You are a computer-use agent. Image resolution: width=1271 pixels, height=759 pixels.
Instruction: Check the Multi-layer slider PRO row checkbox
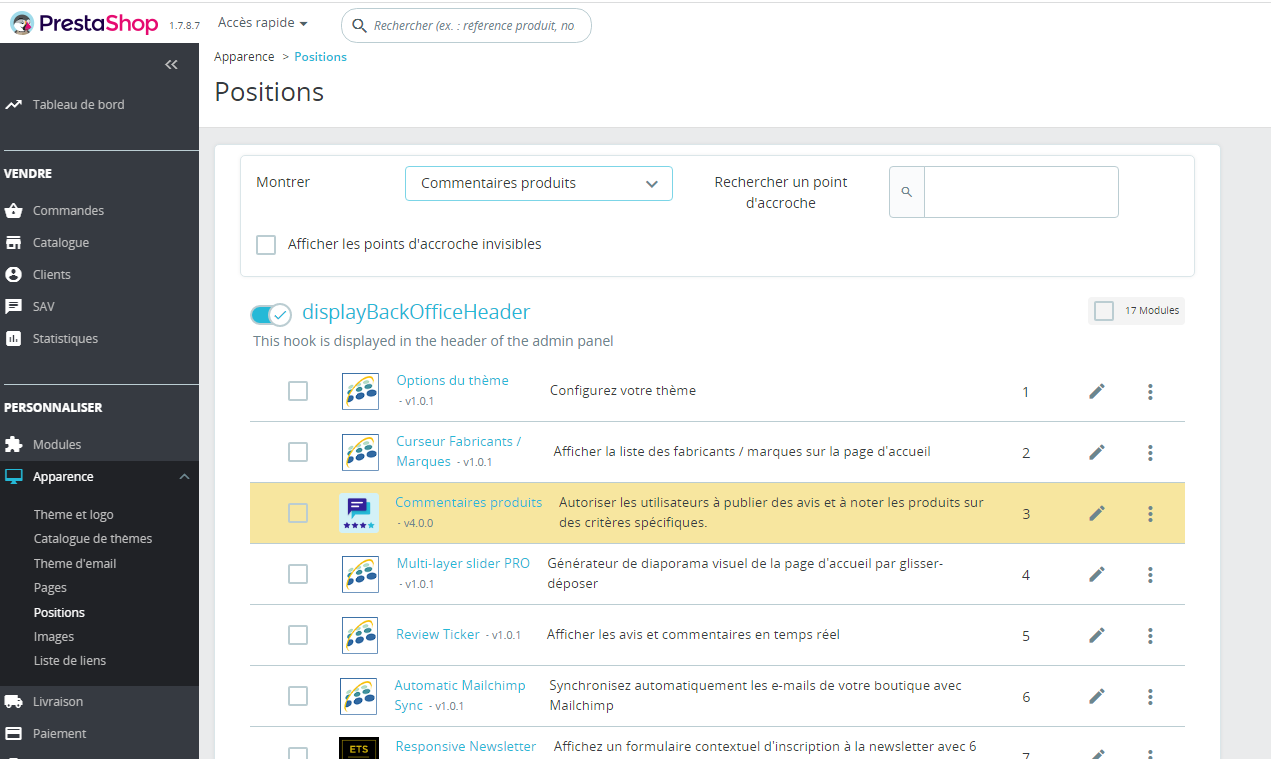tap(298, 574)
